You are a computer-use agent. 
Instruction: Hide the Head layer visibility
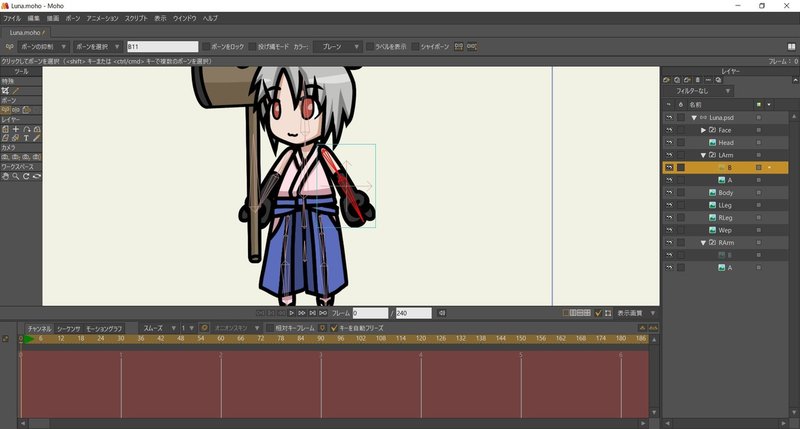point(669,142)
